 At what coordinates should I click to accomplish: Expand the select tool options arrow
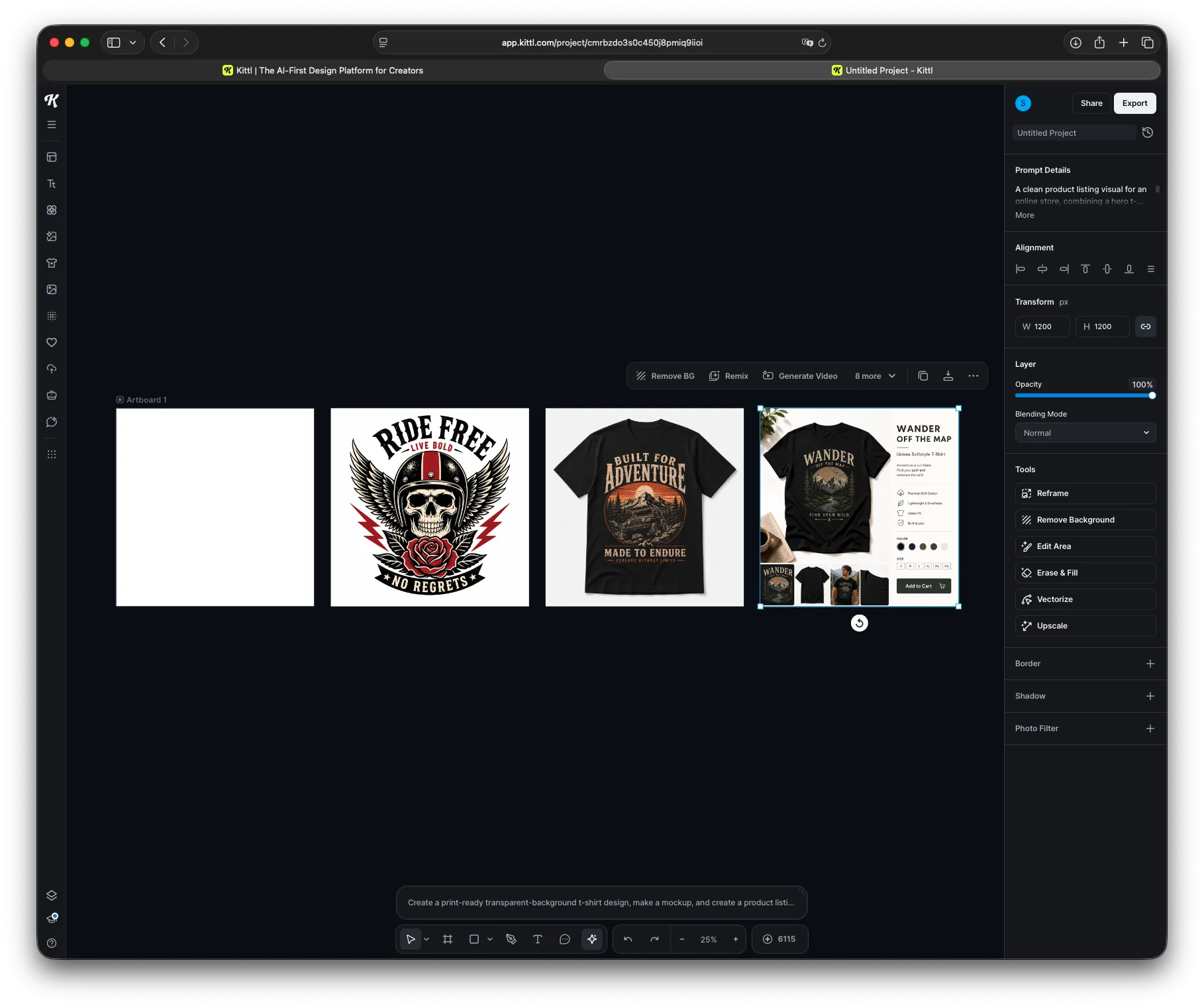pos(426,939)
